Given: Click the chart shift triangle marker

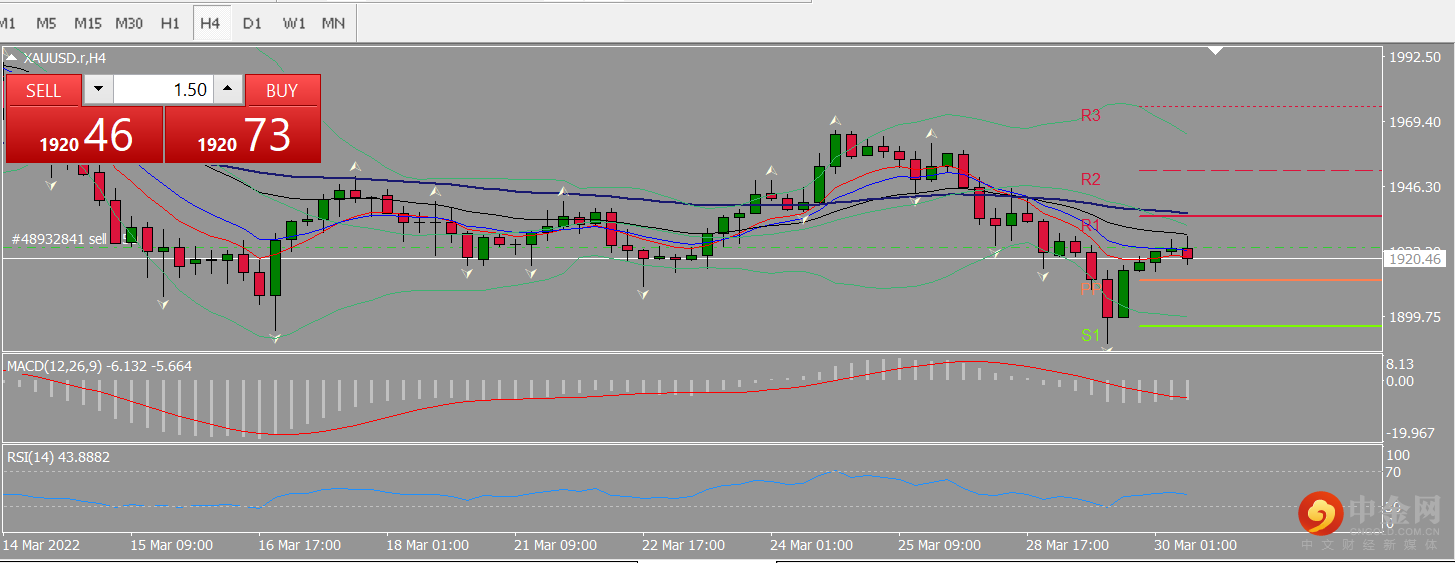Looking at the screenshot, I should click(x=1216, y=50).
